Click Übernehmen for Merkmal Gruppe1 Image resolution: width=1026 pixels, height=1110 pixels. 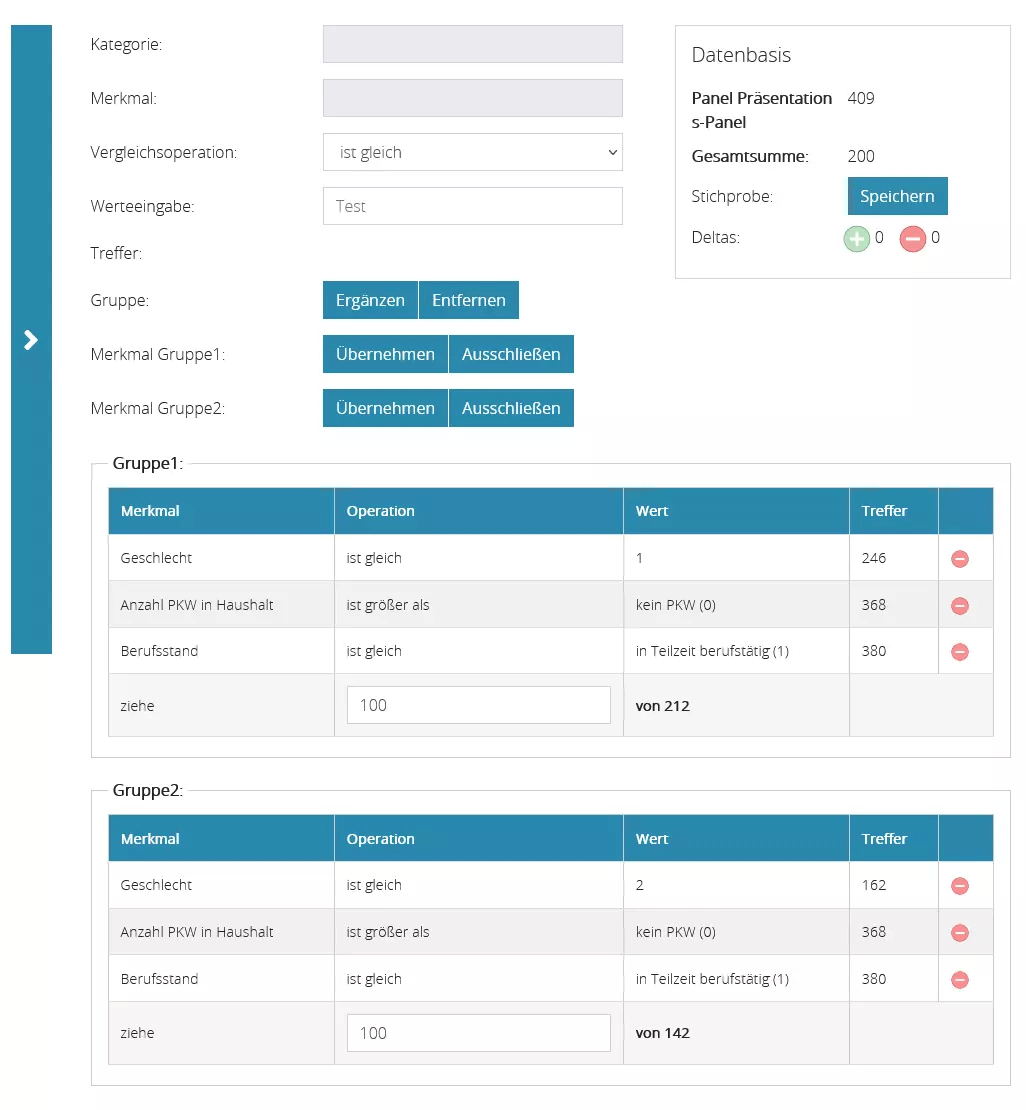[385, 354]
